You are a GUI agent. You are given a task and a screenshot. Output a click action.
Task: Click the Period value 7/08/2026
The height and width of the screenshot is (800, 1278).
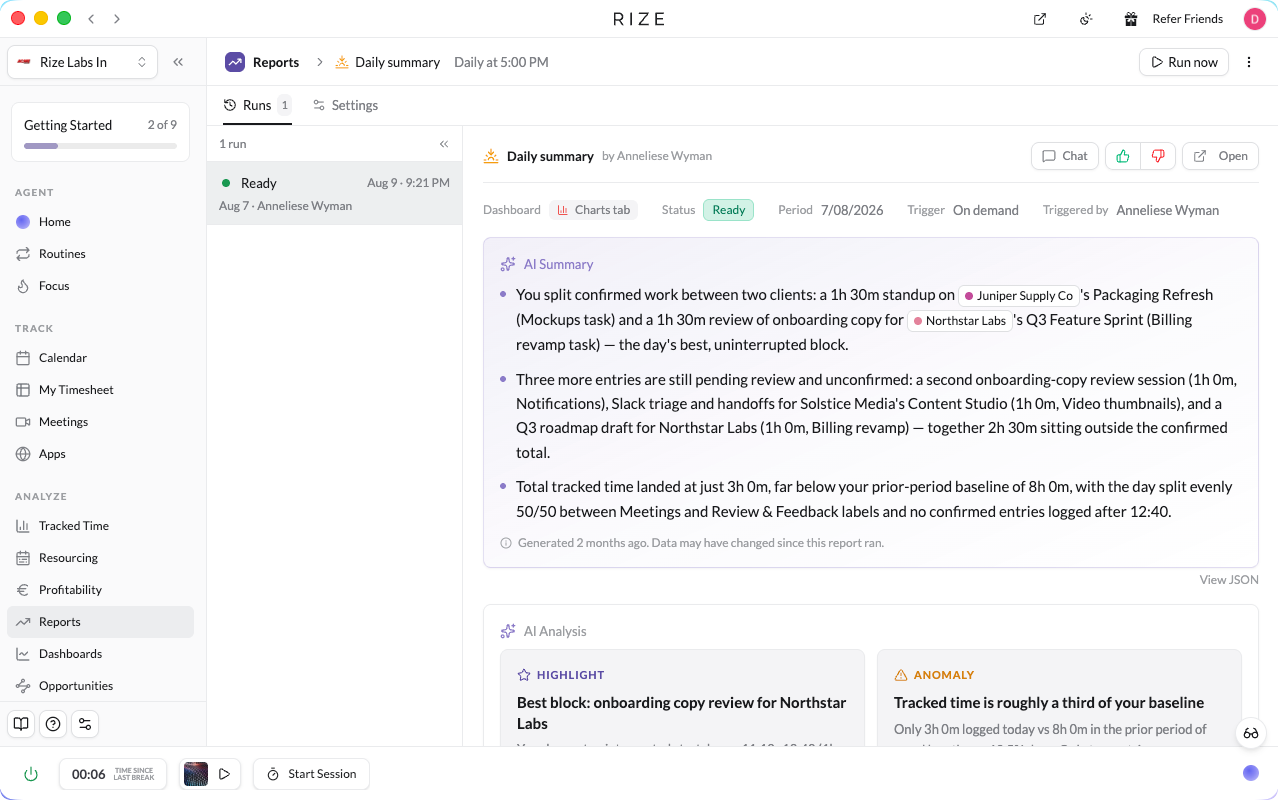(x=852, y=210)
